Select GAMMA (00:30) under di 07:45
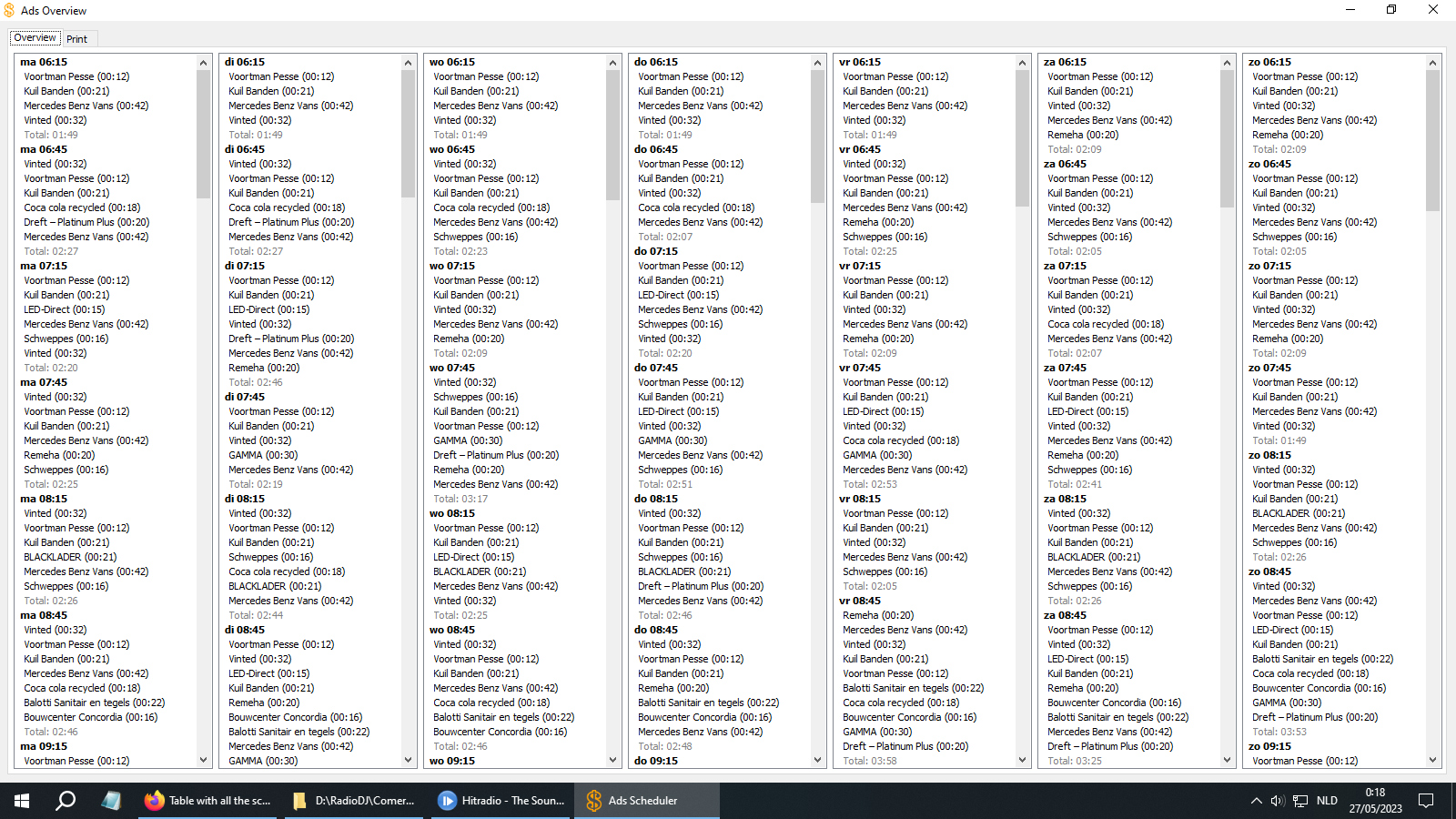1456x819 pixels. click(263, 455)
